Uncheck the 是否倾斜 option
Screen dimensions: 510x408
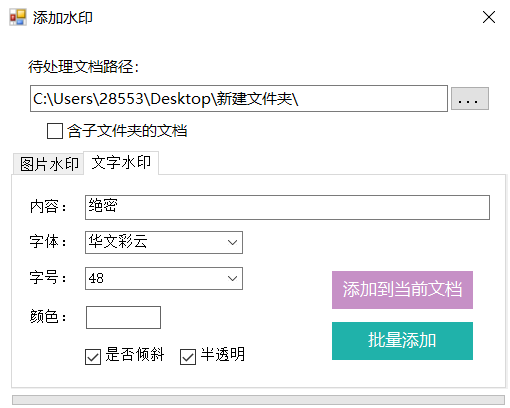point(93,357)
